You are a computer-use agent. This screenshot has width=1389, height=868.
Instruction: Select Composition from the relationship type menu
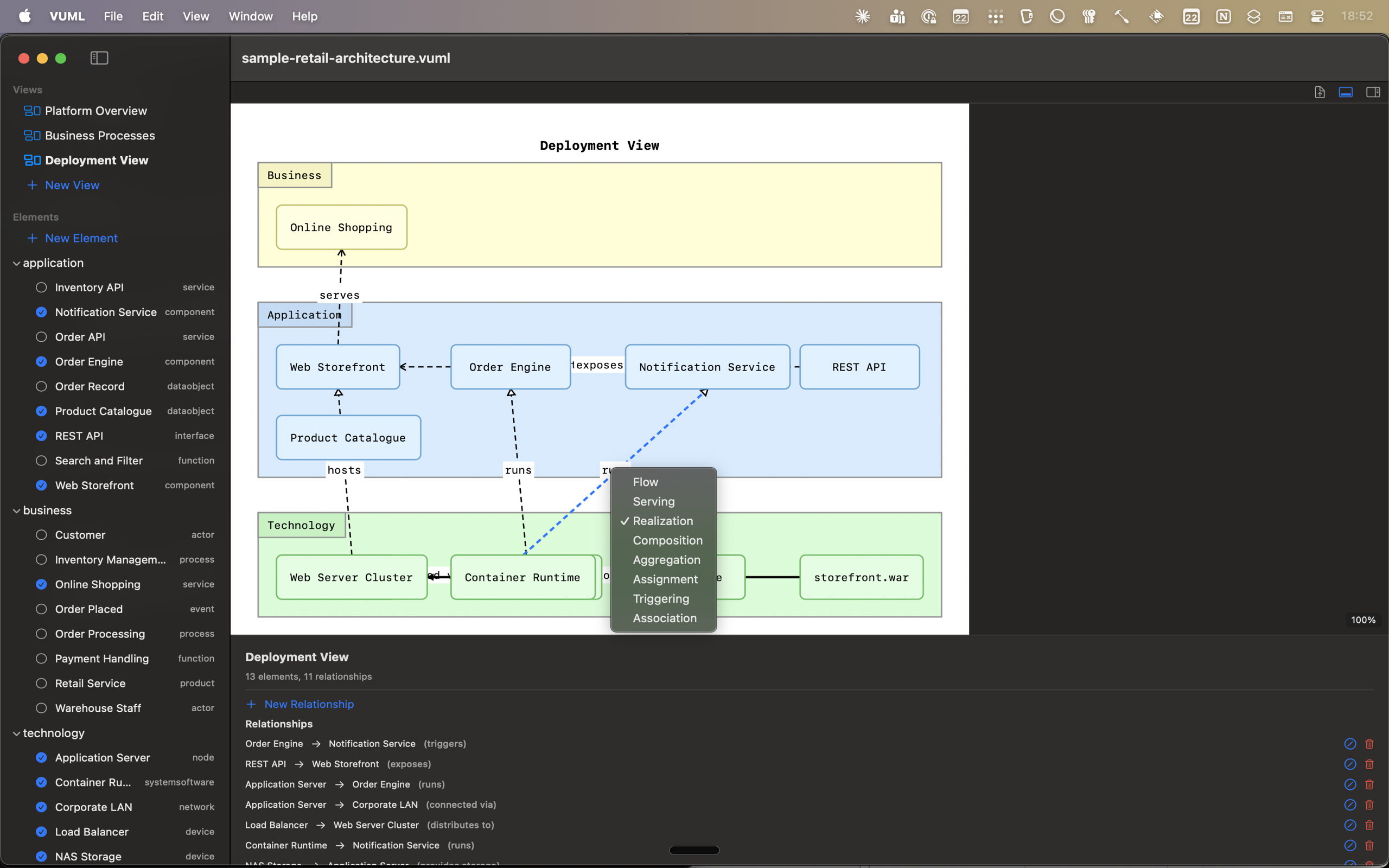[x=667, y=540]
